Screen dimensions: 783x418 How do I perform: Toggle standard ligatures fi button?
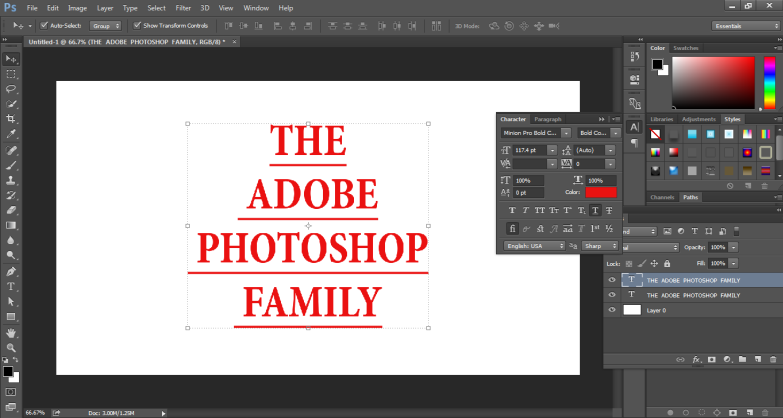512,229
